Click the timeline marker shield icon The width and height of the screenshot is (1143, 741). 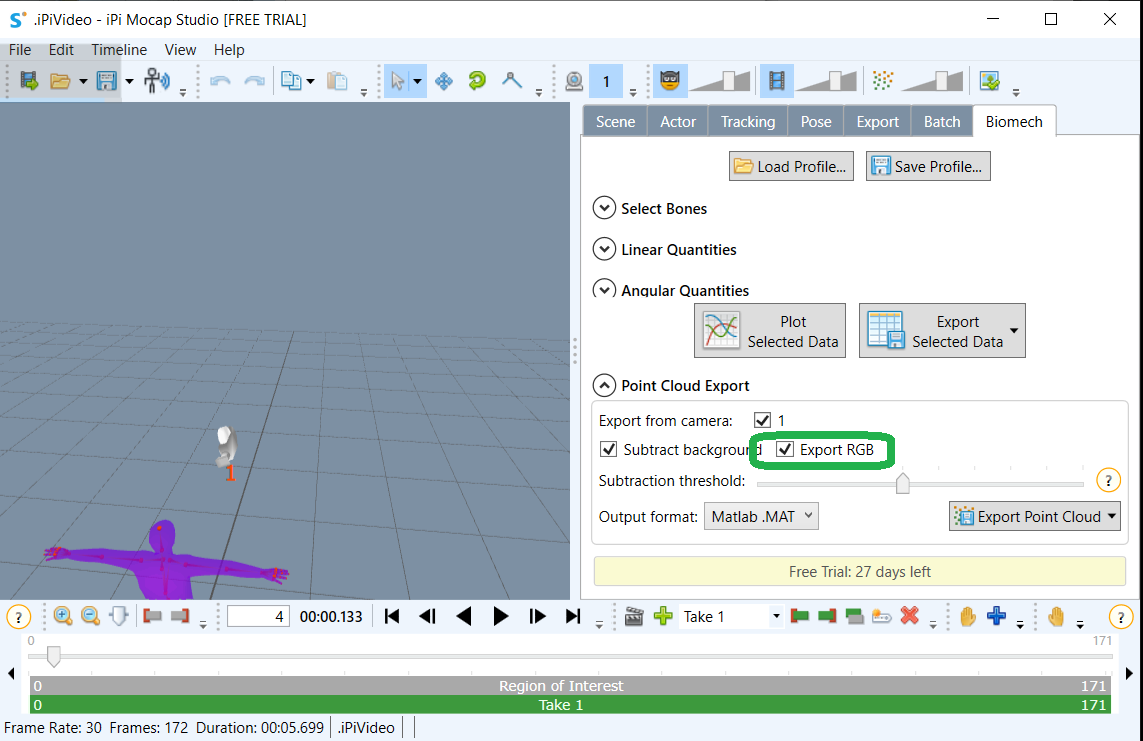pyautogui.click(x=119, y=616)
